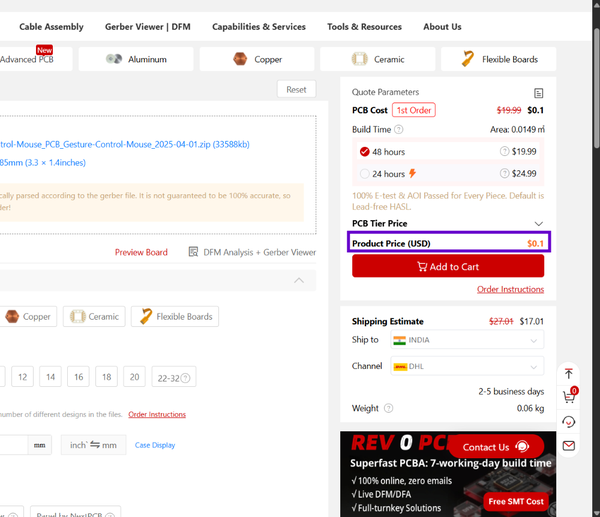Click the board dimensions text in inches

tap(43, 163)
